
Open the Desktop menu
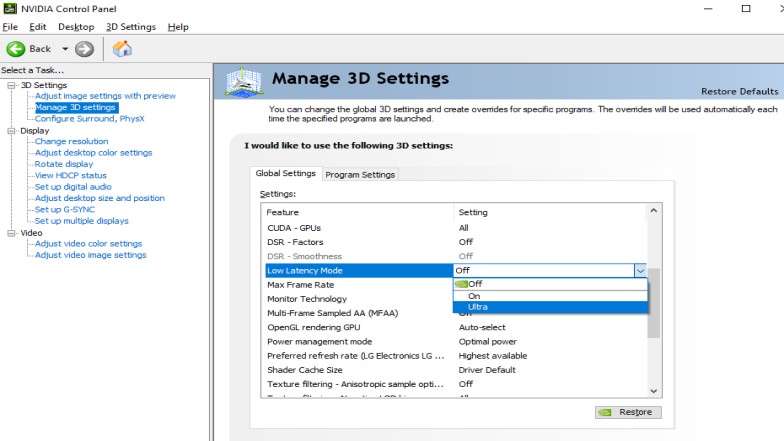tap(76, 27)
